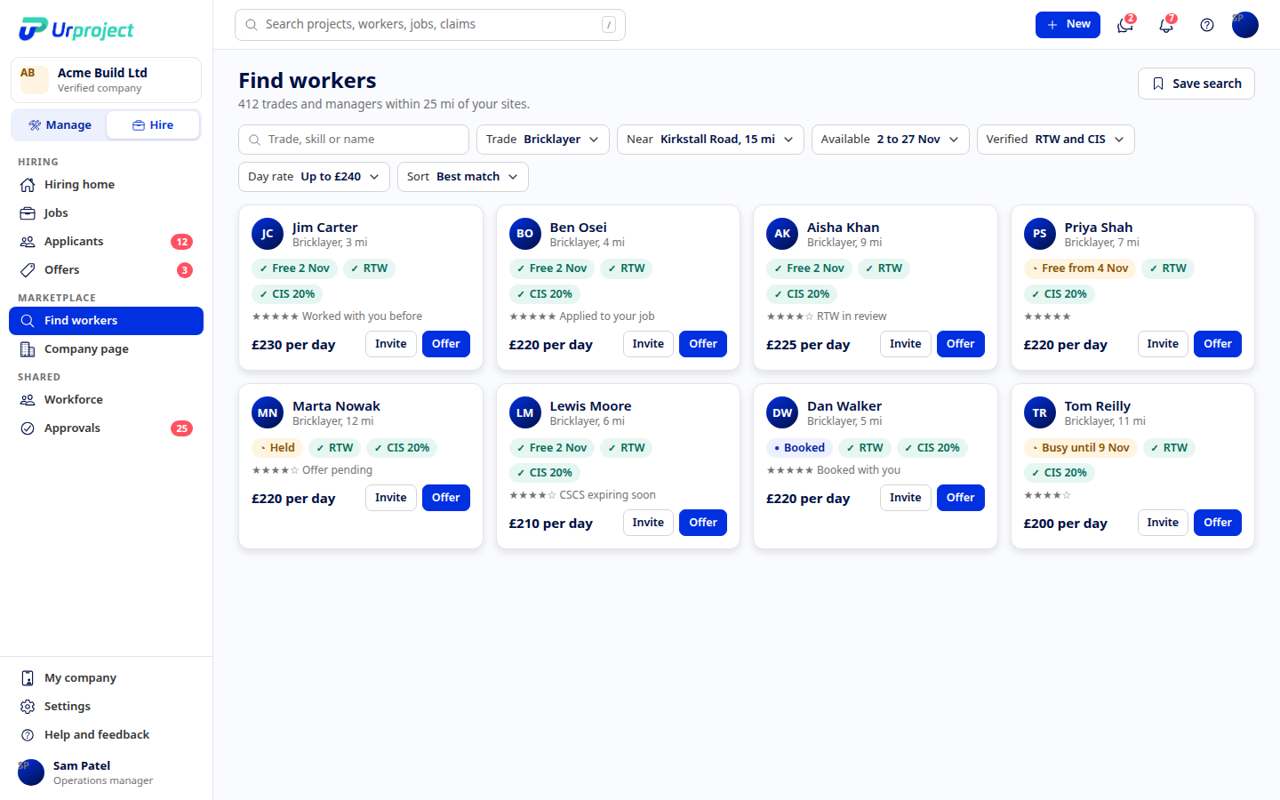Open Applicants list in sidebar
This screenshot has height=800, width=1280.
pyautogui.click(x=106, y=242)
